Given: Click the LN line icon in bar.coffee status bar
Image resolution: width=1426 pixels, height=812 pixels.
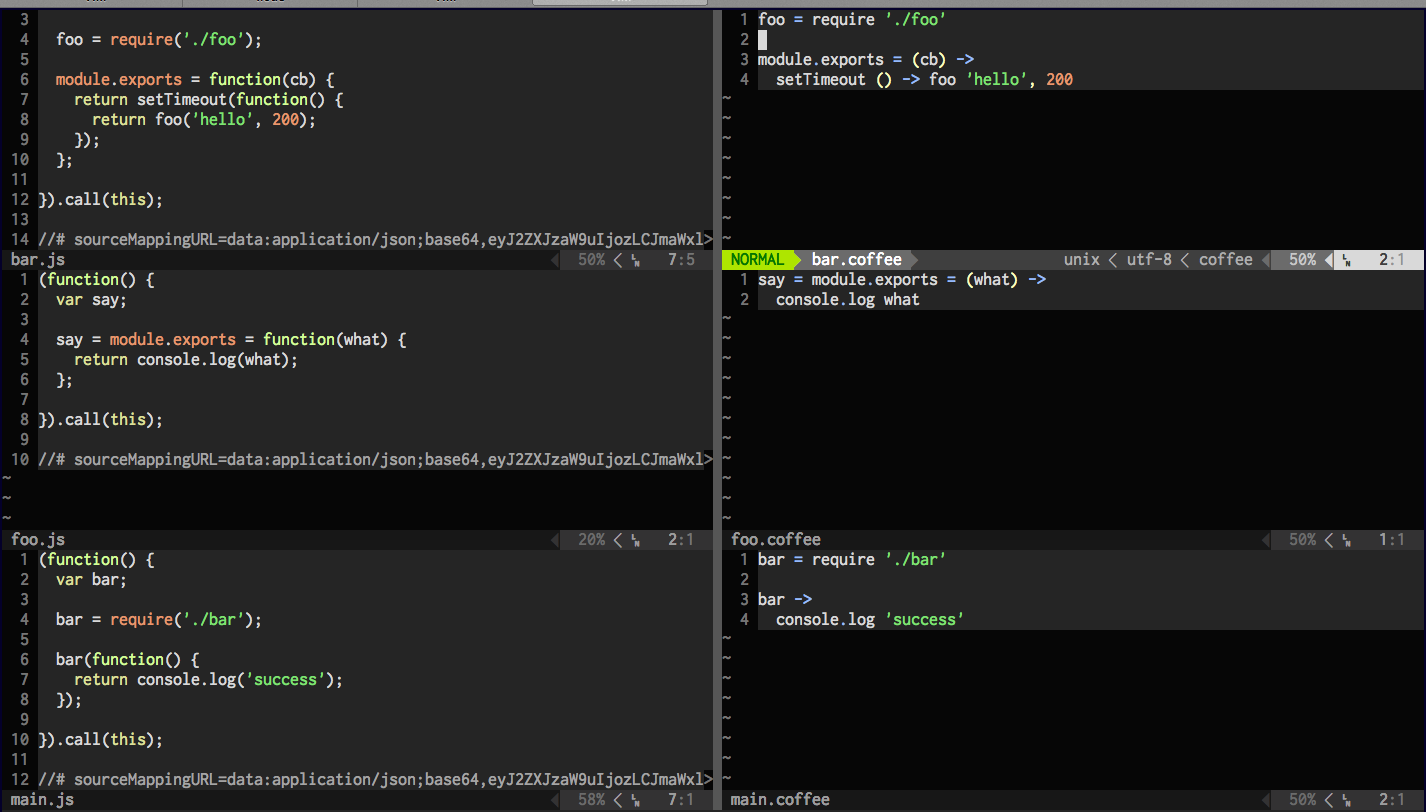Looking at the screenshot, I should coord(1346,260).
